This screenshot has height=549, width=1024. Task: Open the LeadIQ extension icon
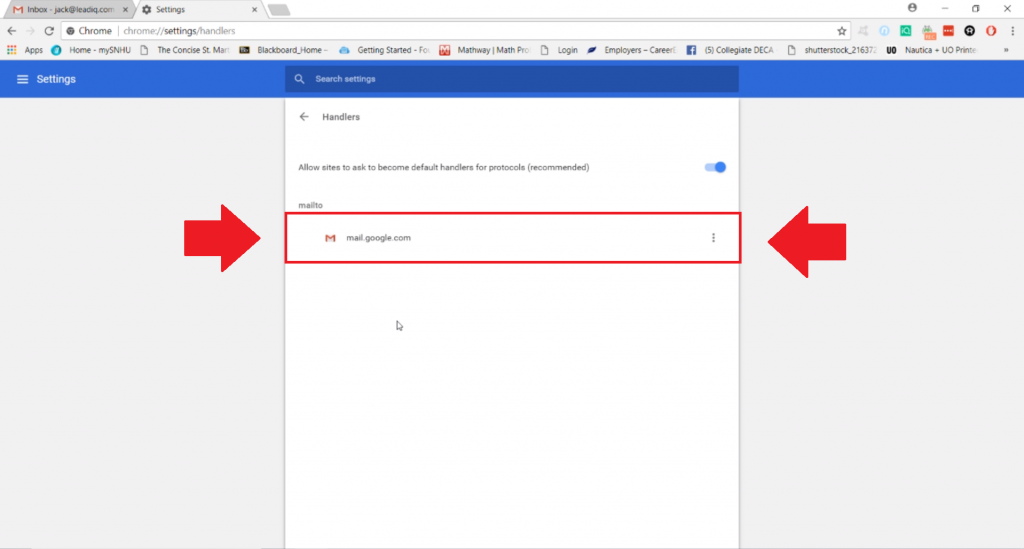(906, 31)
